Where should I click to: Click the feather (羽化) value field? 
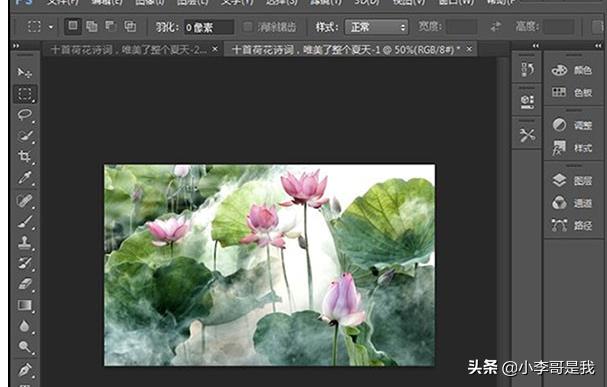click(208, 27)
